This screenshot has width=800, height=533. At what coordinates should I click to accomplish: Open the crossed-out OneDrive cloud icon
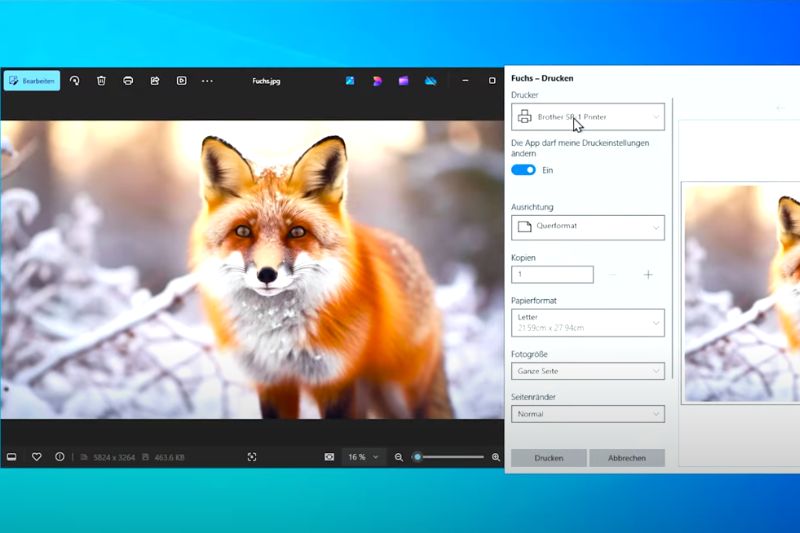point(430,81)
